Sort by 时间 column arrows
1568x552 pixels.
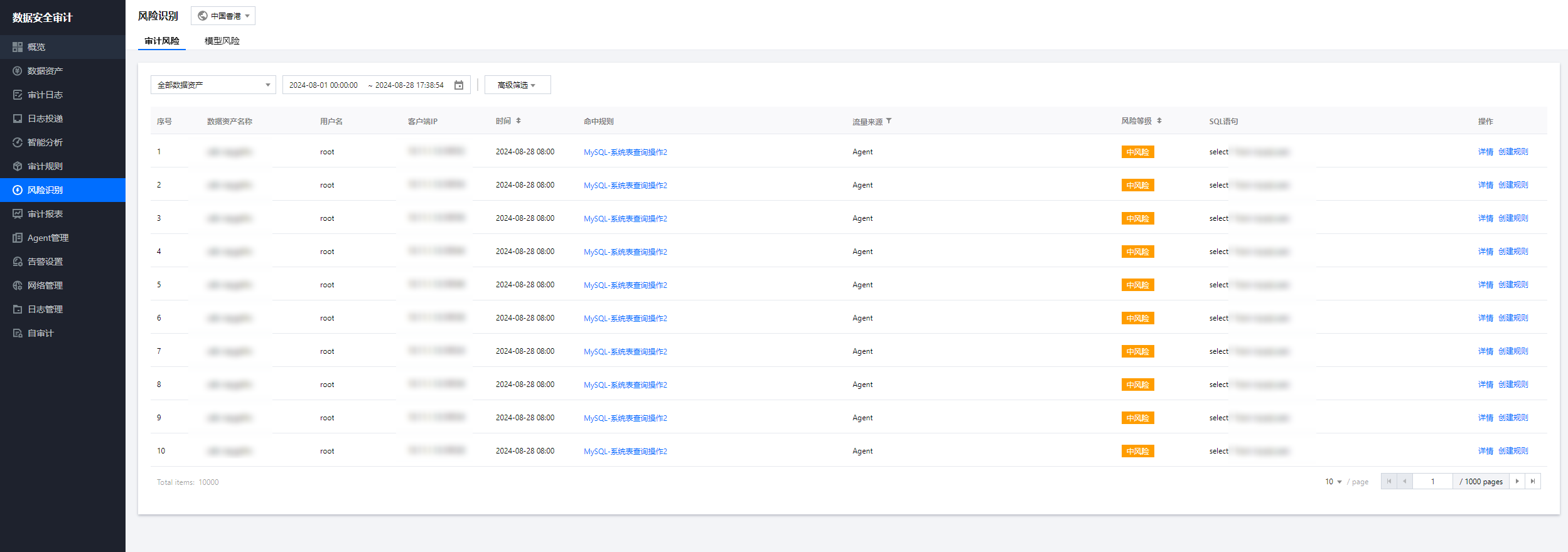(518, 121)
